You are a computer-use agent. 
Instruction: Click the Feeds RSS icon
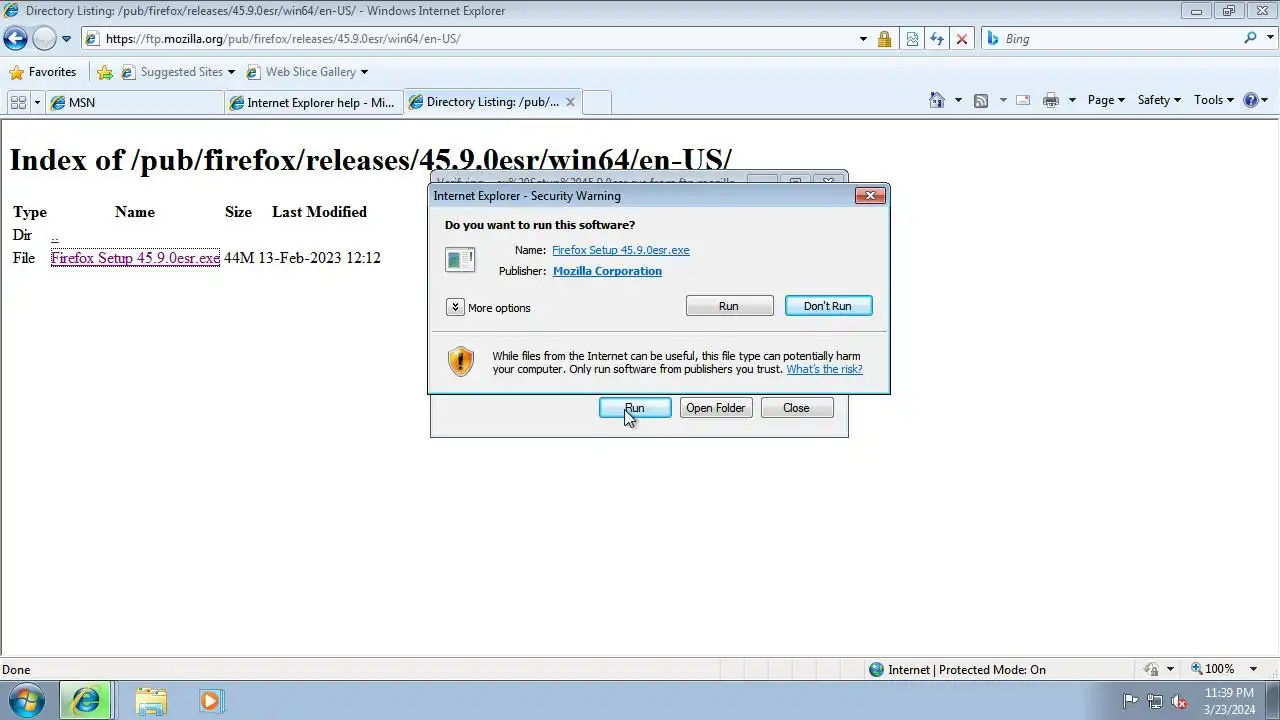click(x=981, y=100)
